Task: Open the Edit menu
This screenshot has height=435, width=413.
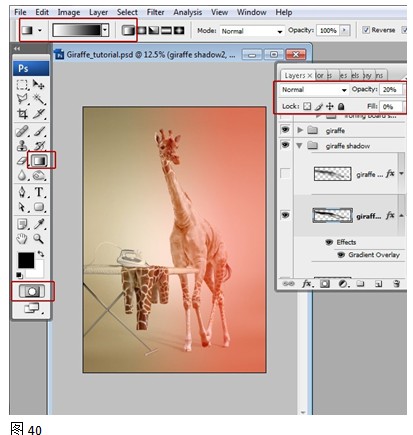Action: pos(42,12)
